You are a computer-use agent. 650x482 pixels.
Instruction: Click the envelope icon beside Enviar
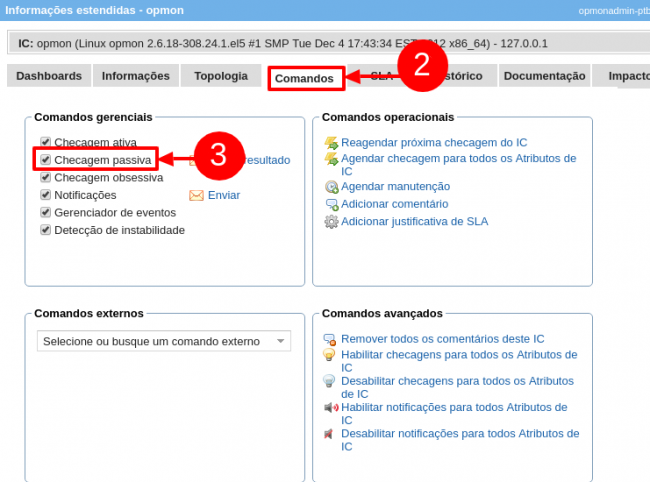196,195
